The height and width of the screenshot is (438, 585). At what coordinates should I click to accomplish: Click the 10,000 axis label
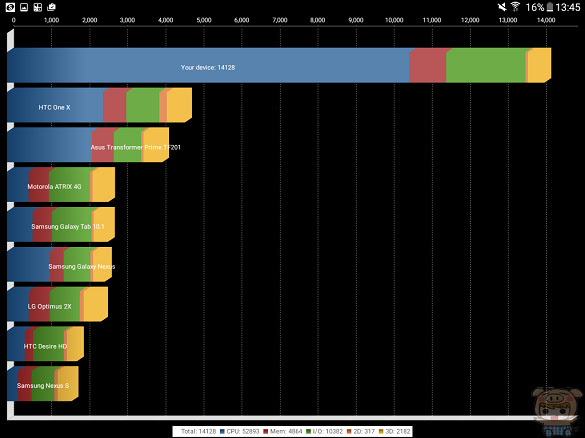(x=394, y=20)
